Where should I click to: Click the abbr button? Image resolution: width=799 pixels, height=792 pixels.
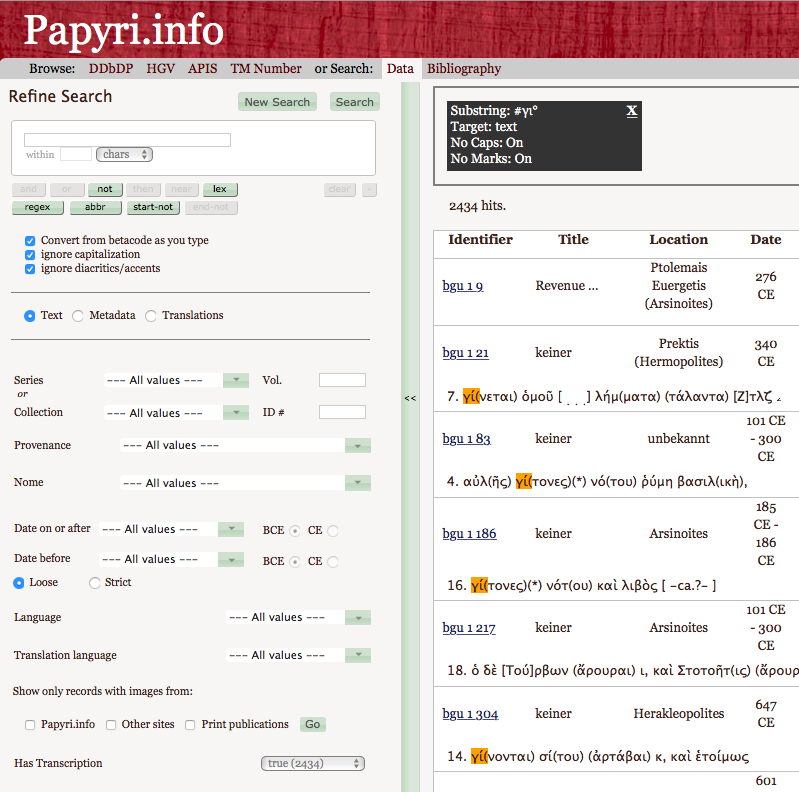coord(95,207)
